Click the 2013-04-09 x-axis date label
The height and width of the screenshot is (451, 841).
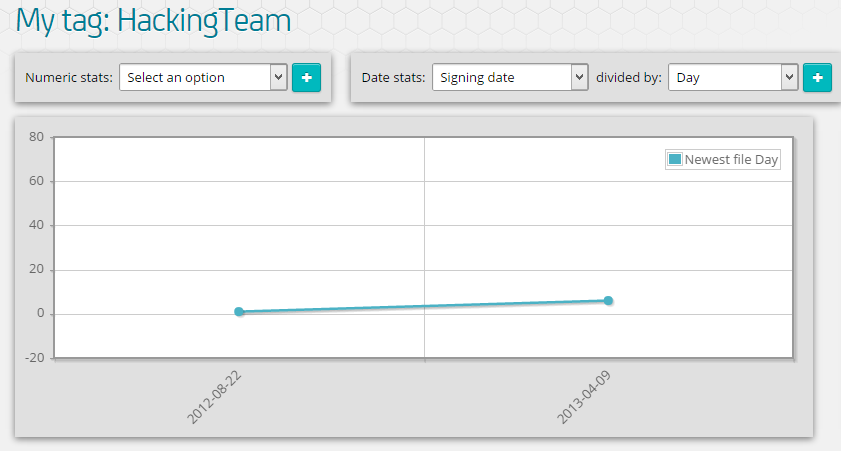coord(584,398)
